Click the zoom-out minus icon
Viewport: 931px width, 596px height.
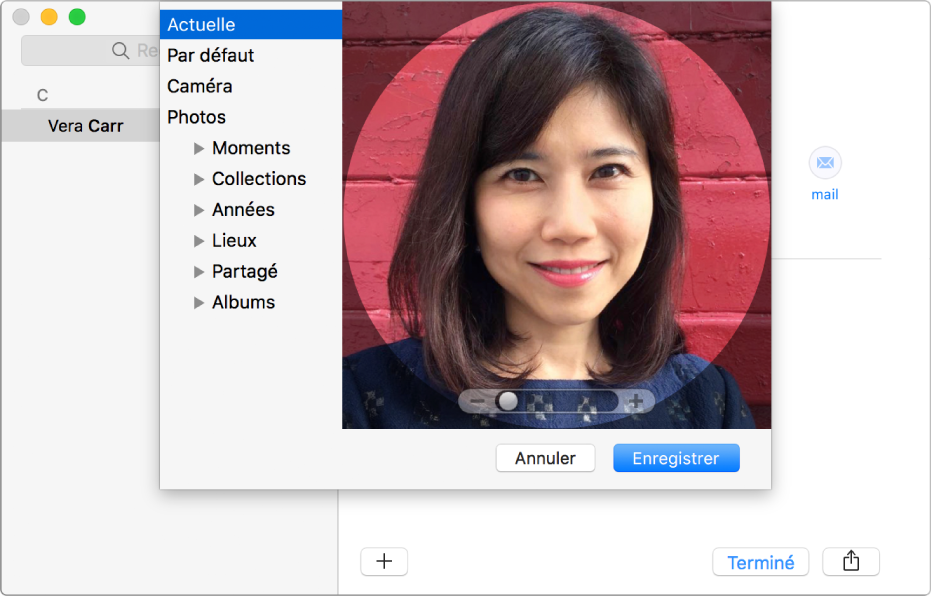tap(477, 401)
